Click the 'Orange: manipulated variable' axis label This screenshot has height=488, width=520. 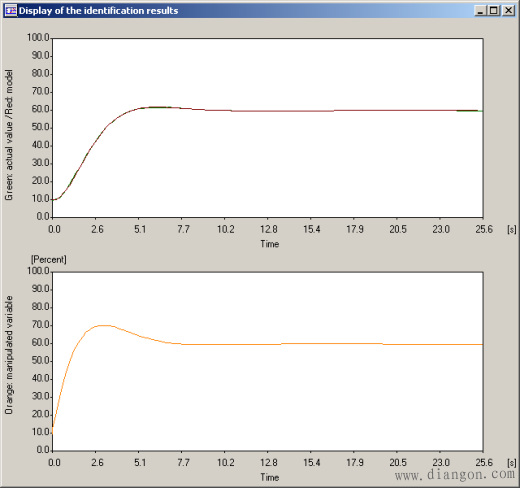[x=9, y=355]
